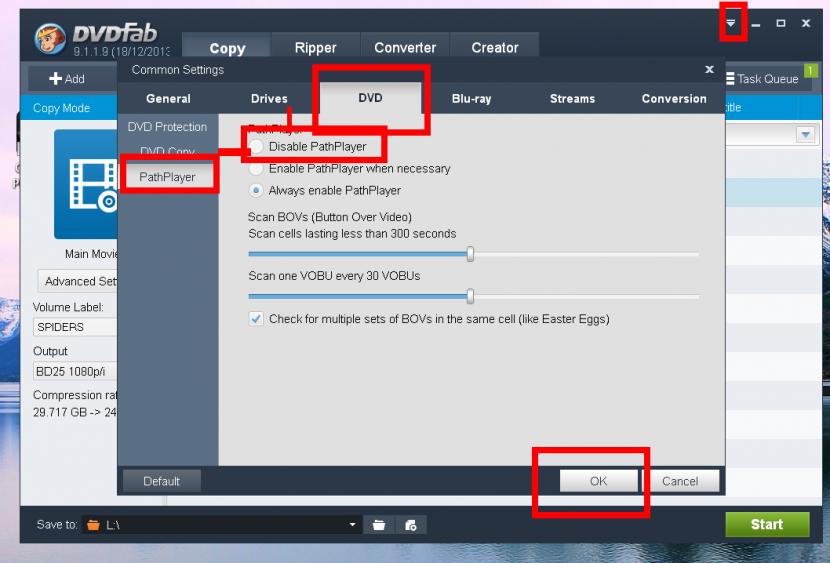Select the Main Movie copy mode thumbnail
830x563 pixels.
point(86,184)
